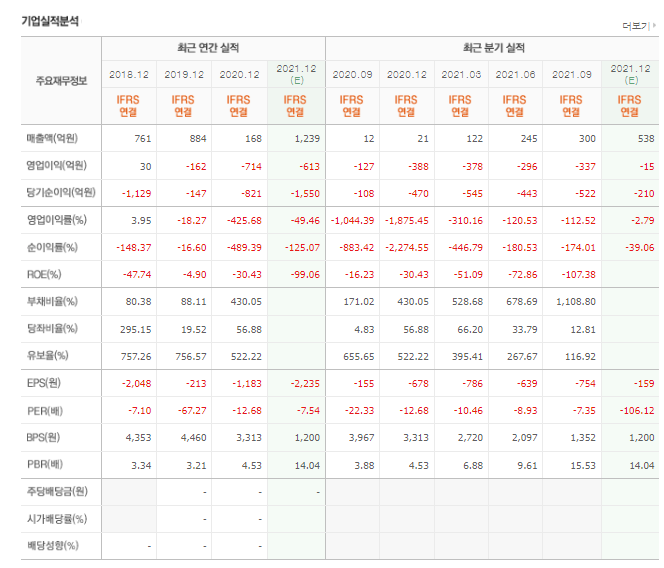Select the 당기순이익(억원) row label
Screen dimensions: 664x568
pos(61,192)
